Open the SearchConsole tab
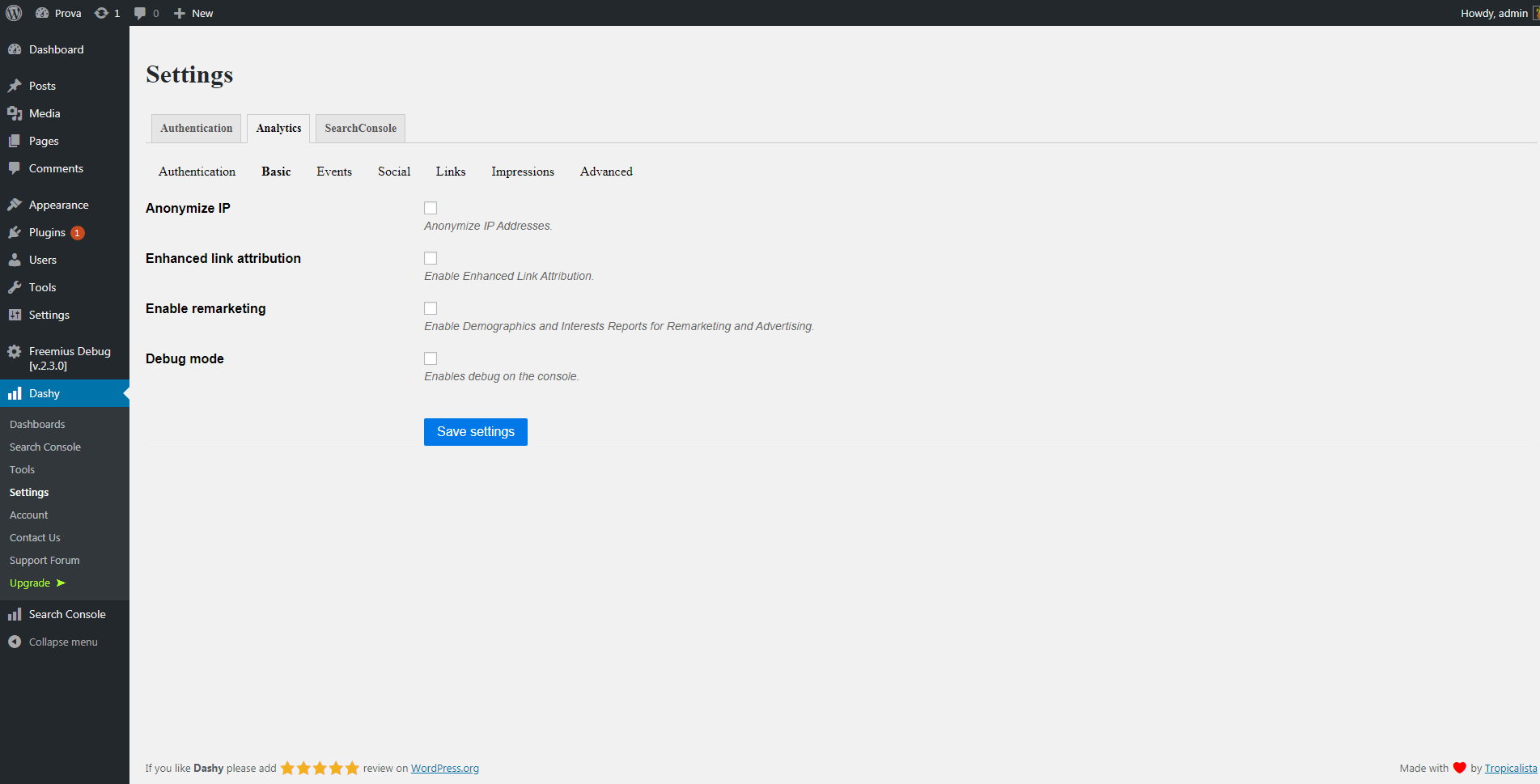Viewport: 1540px width, 784px height. [x=360, y=129]
